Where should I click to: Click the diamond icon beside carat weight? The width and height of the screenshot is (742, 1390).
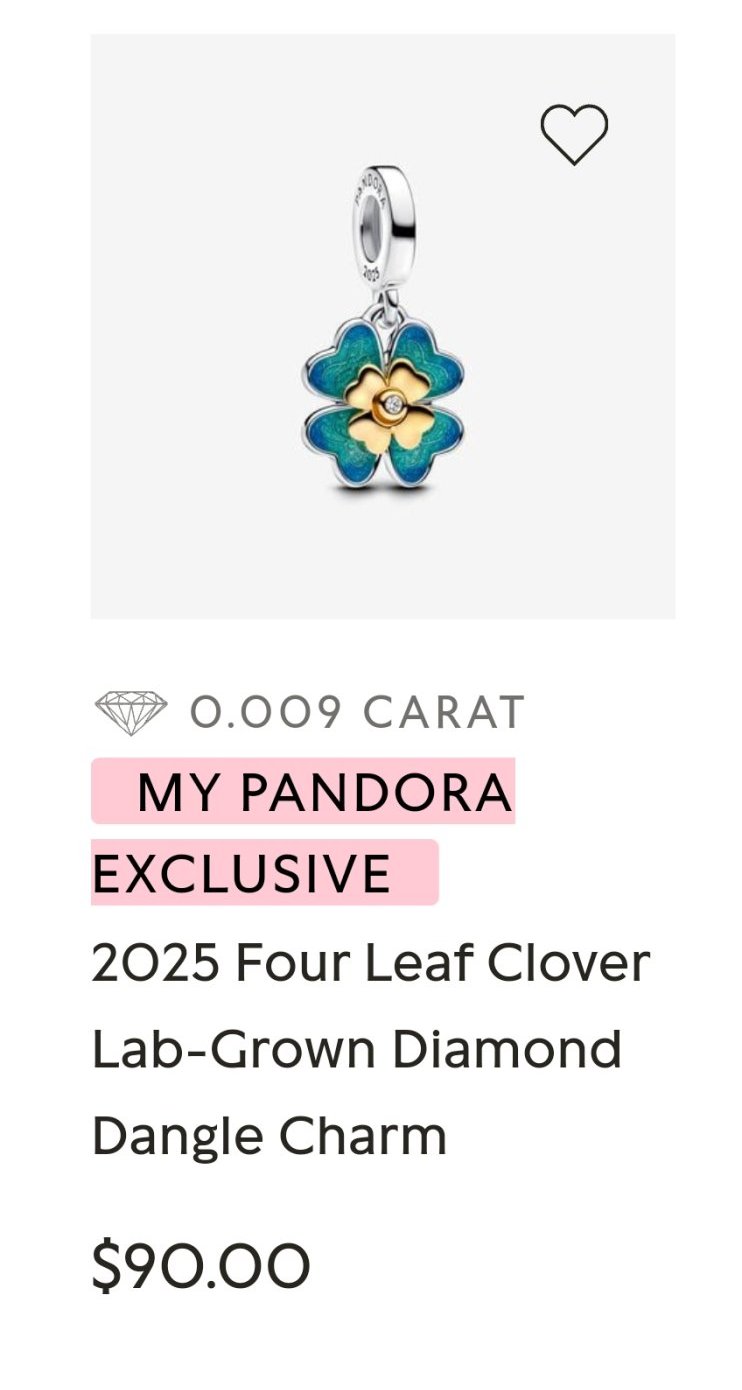click(x=131, y=711)
